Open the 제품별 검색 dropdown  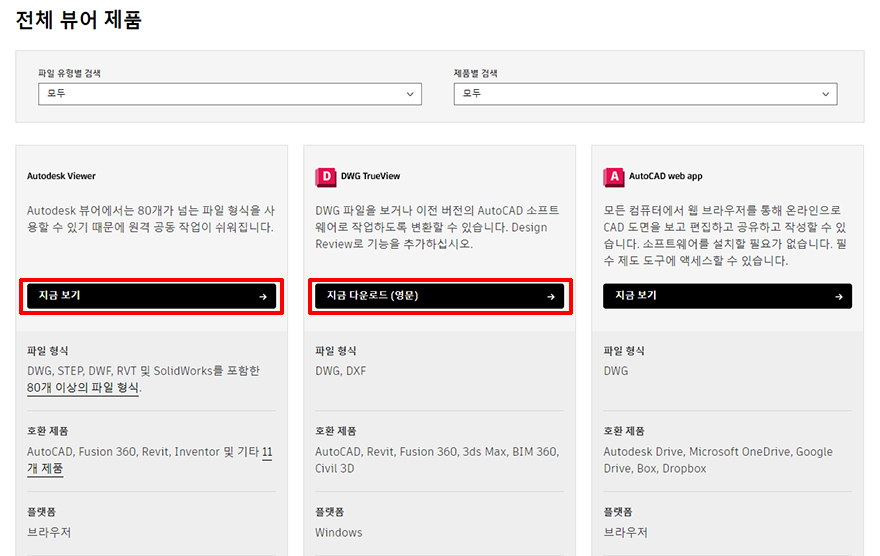pyautogui.click(x=645, y=94)
